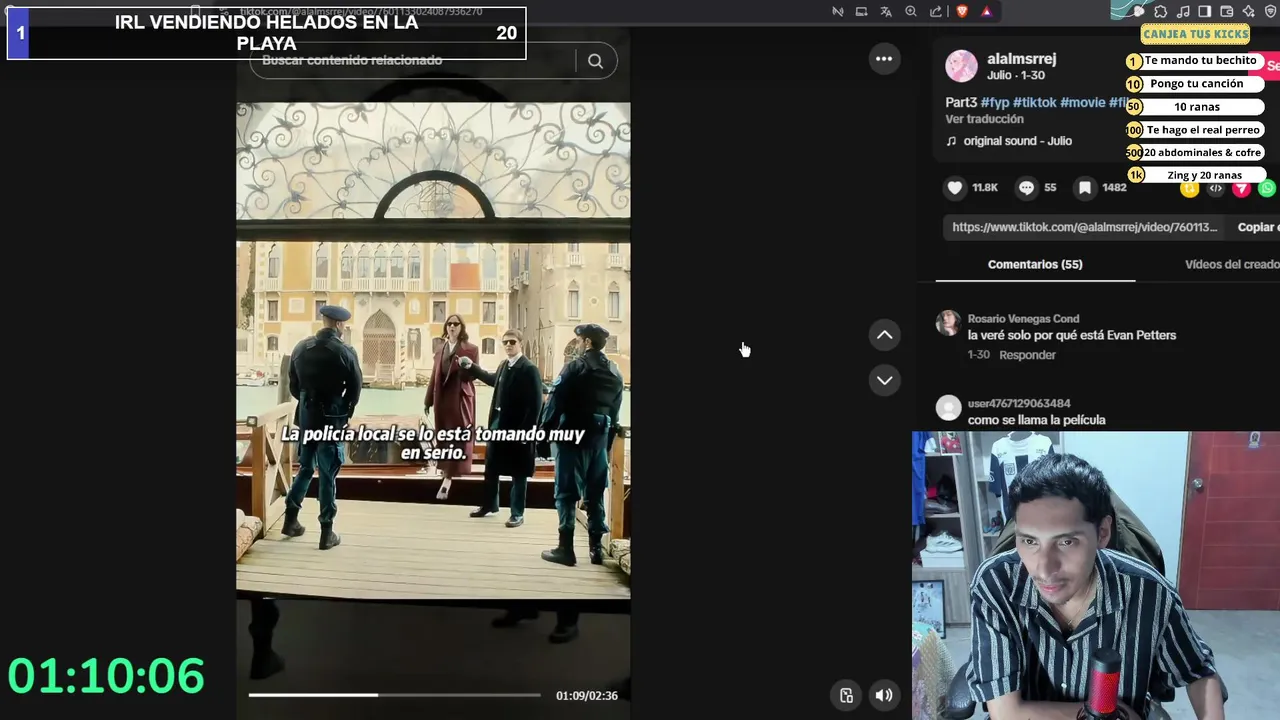Save the video with the bookmark icon

pos(1085,188)
